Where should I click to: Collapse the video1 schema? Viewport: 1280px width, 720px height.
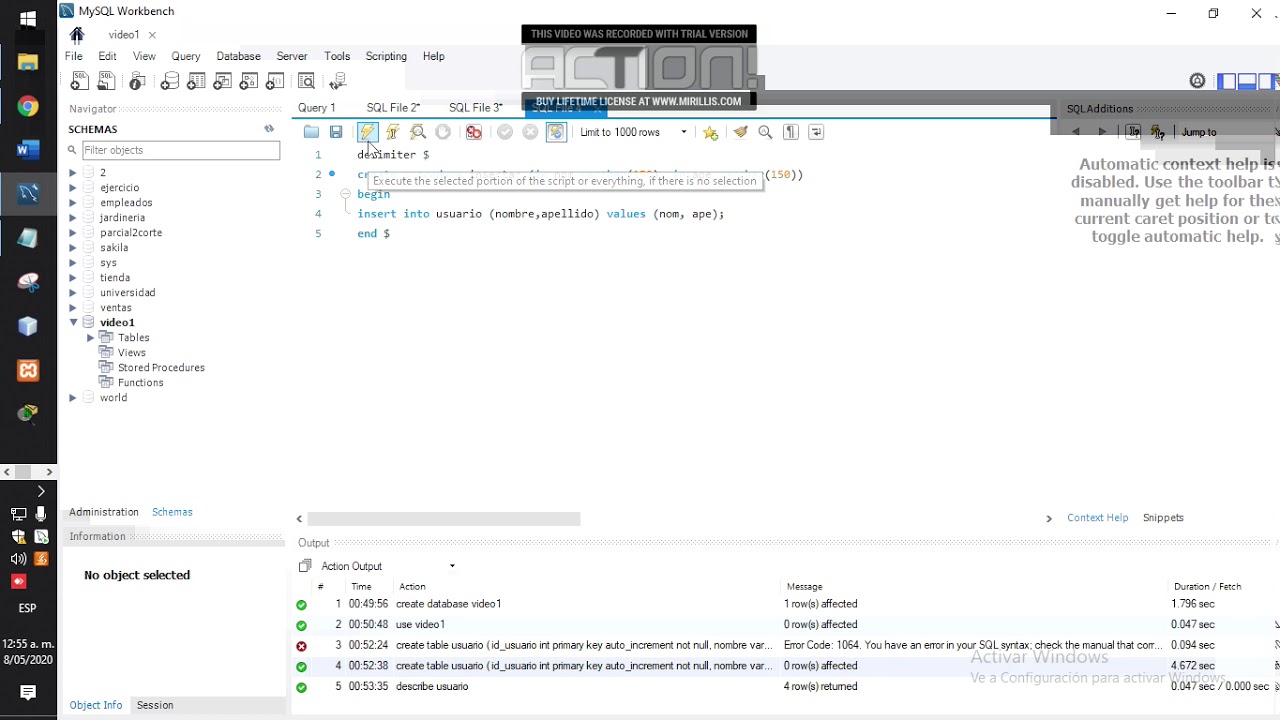(x=73, y=323)
